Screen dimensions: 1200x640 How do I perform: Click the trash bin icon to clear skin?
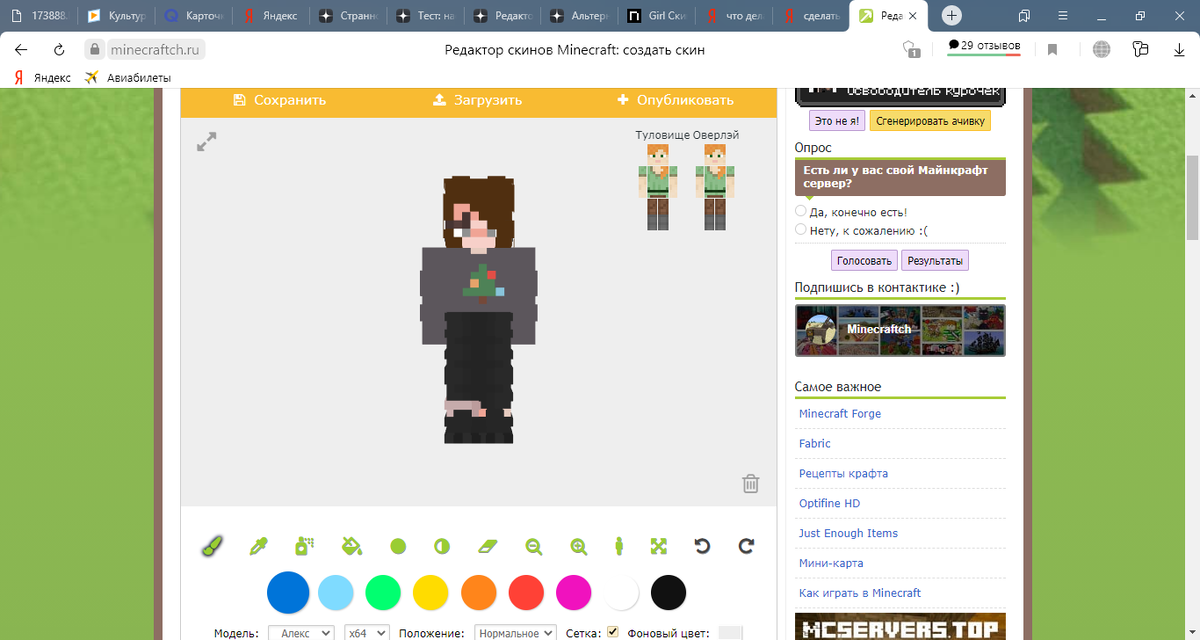tap(751, 484)
